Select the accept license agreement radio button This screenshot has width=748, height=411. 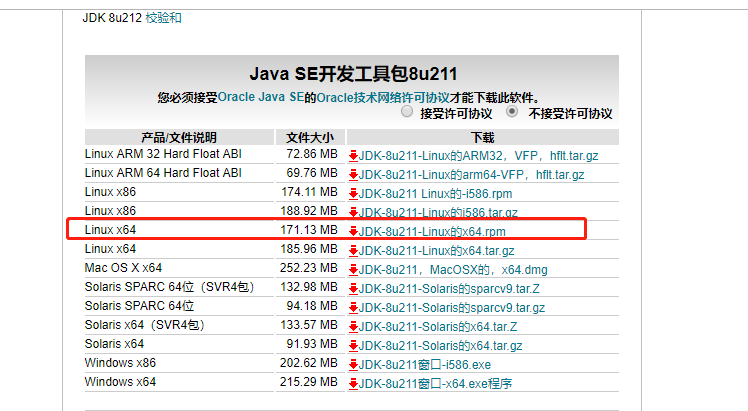point(407,113)
